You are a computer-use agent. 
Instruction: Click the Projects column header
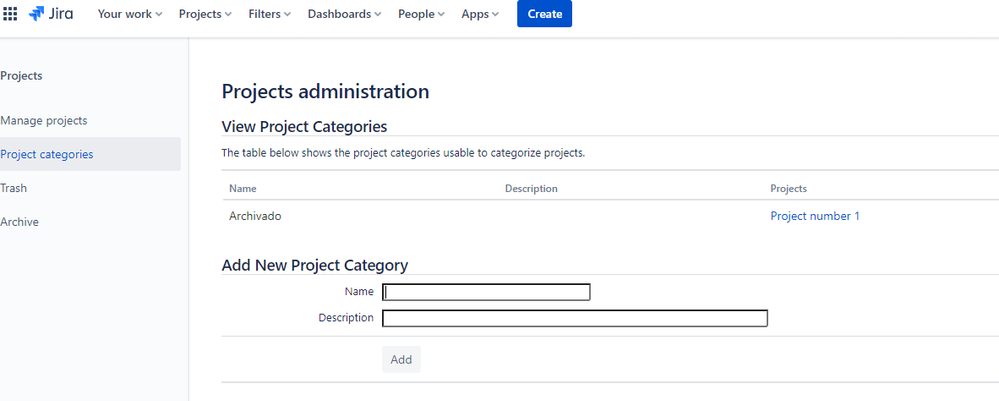tap(788, 188)
